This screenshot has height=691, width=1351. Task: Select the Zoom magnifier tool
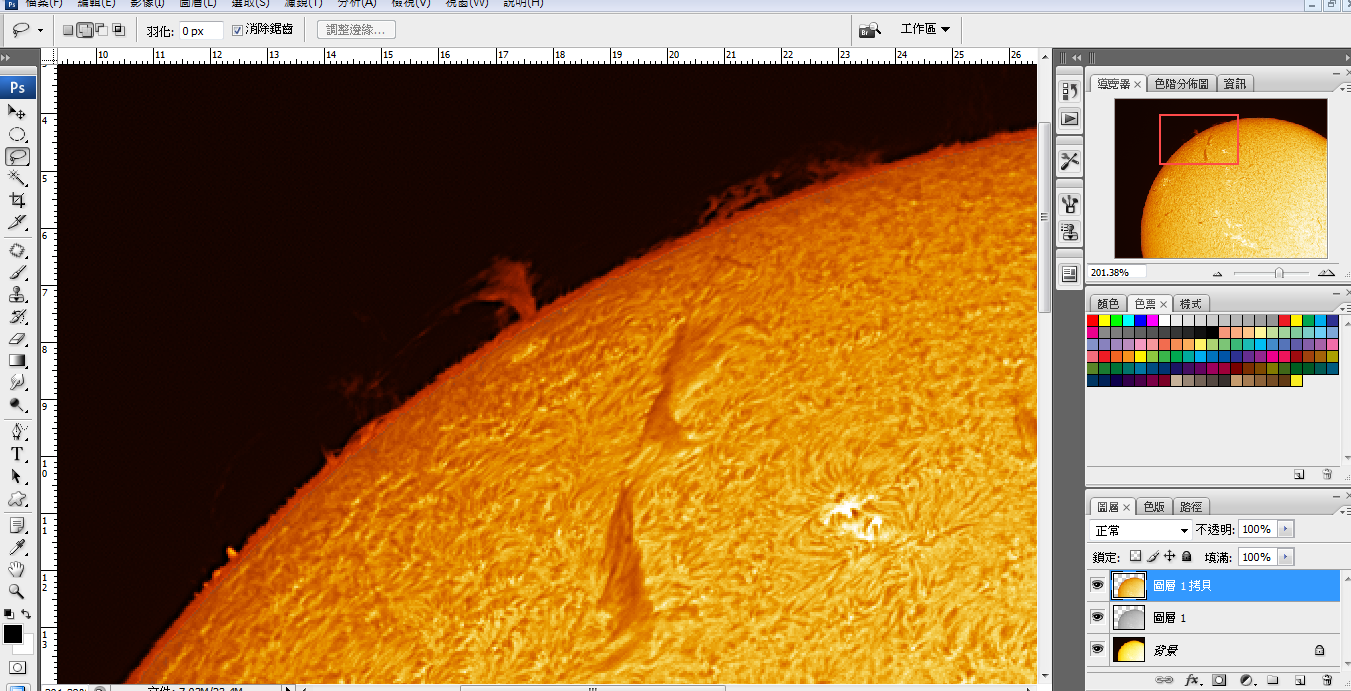click(x=17, y=591)
